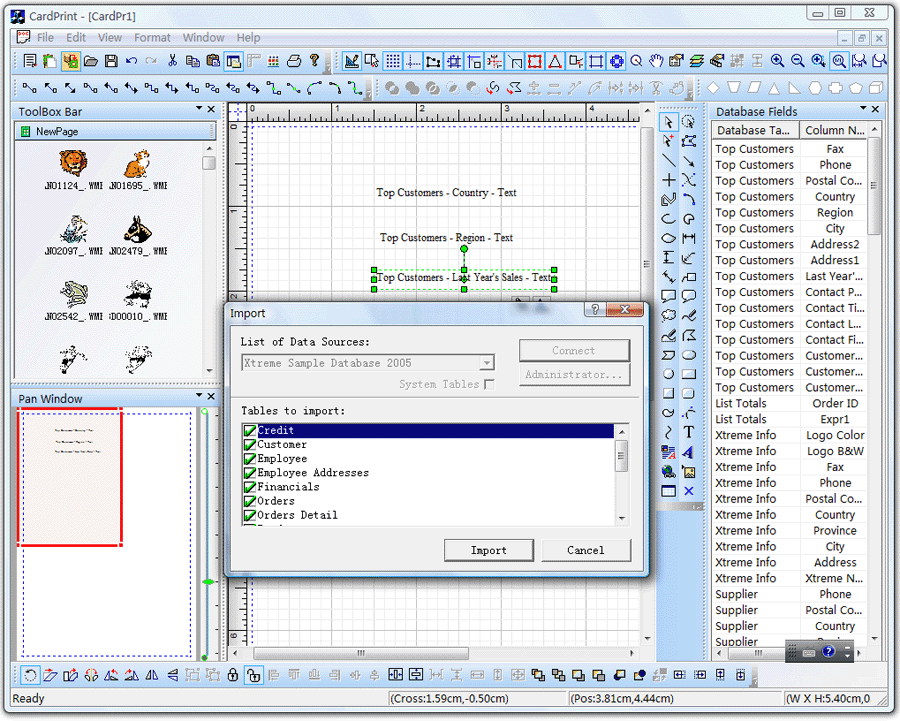Image resolution: width=900 pixels, height=721 pixels.
Task: Toggle the Employee table checkbox
Action: click(250, 459)
